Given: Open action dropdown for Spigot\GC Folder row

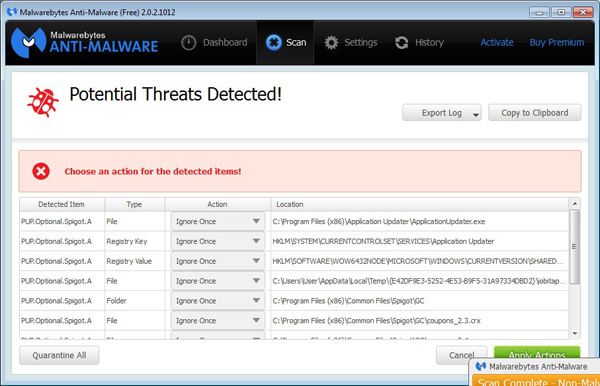Looking at the screenshot, I should (x=218, y=301).
